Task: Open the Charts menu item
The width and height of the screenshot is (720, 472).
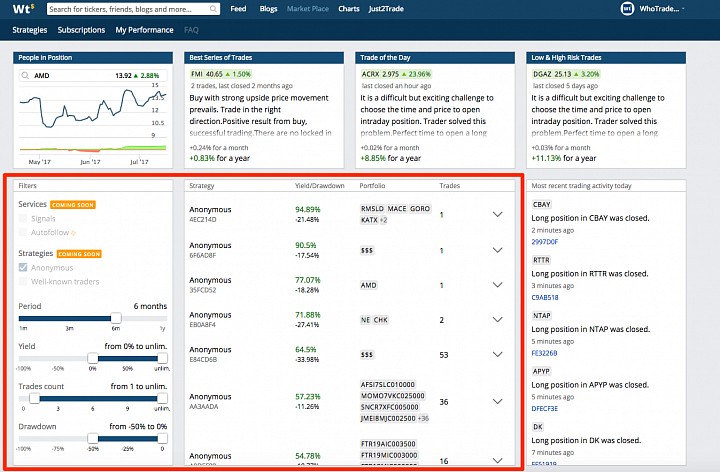Action: point(349,9)
